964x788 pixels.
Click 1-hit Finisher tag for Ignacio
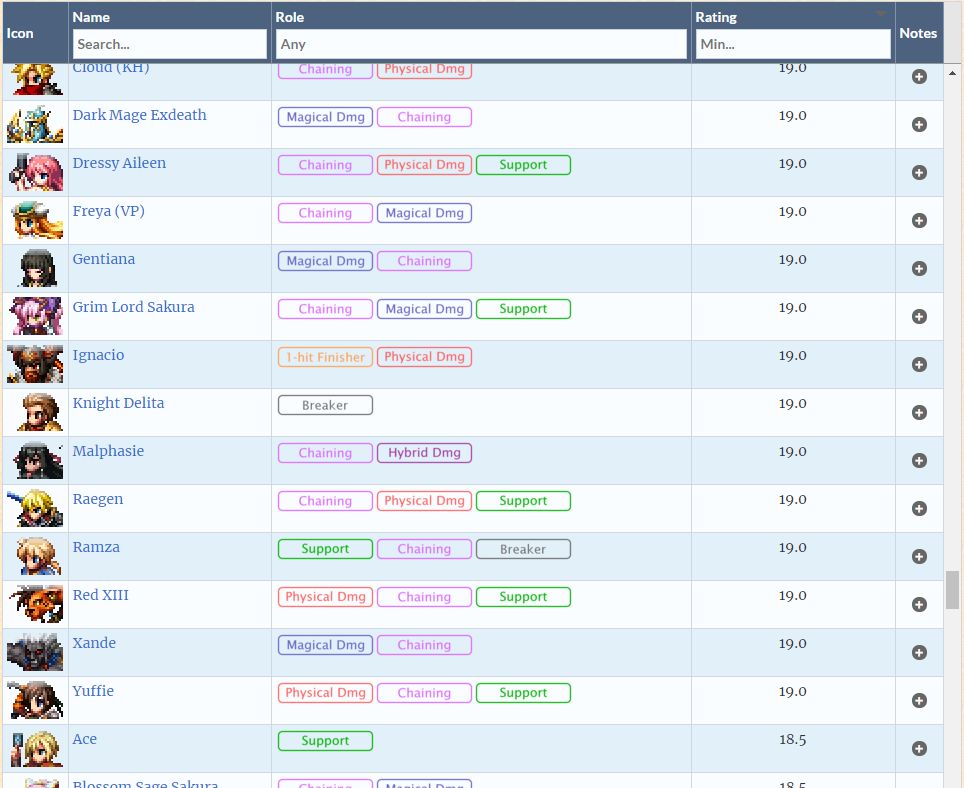[x=325, y=357]
